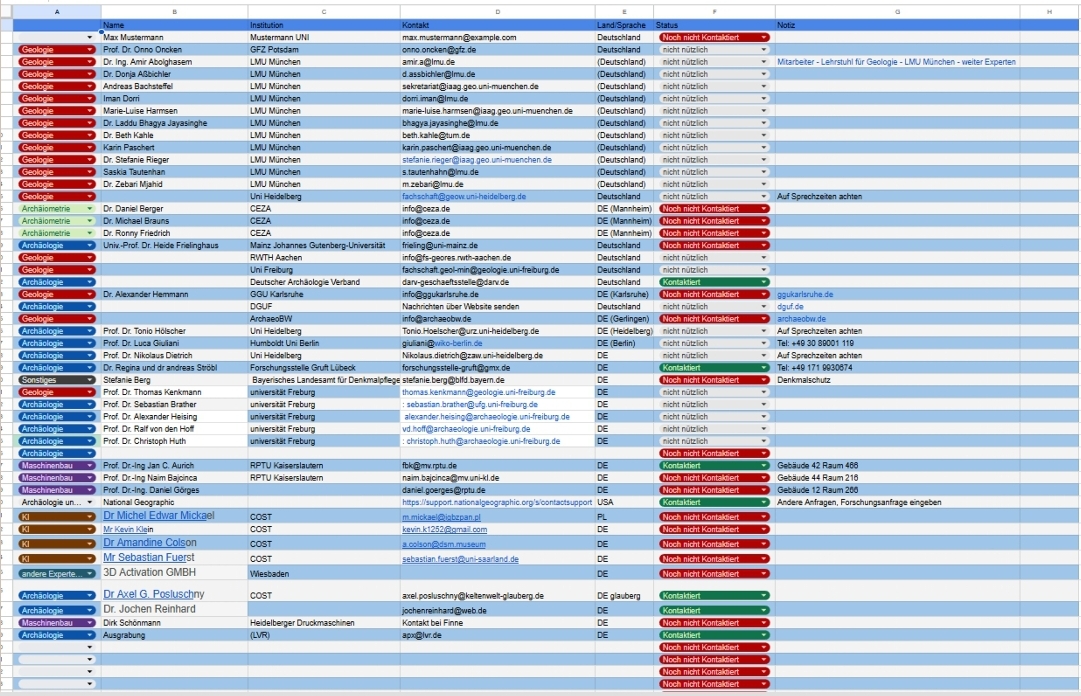
Task: Open Kontaktiert status for Dr. Jochen Reinhard
Action: (x=714, y=611)
